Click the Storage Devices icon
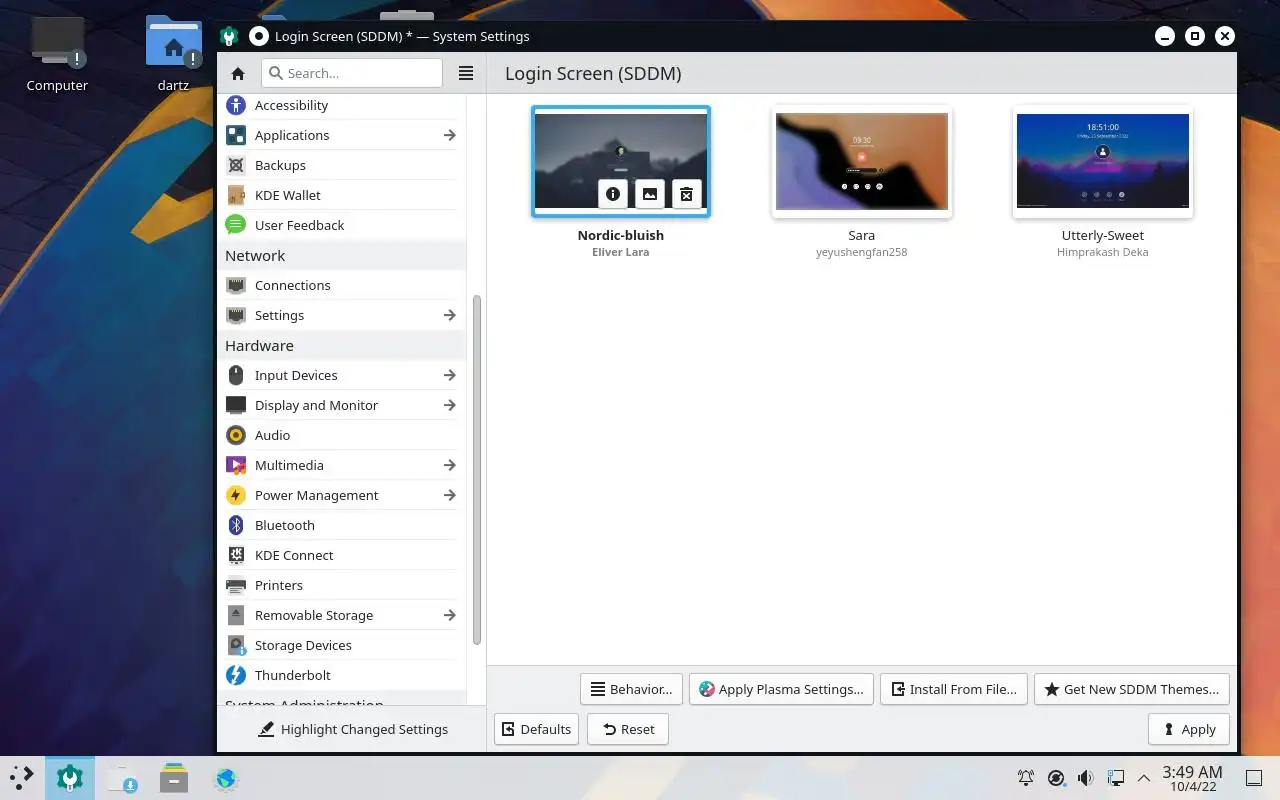This screenshot has height=800, width=1280. (x=236, y=645)
